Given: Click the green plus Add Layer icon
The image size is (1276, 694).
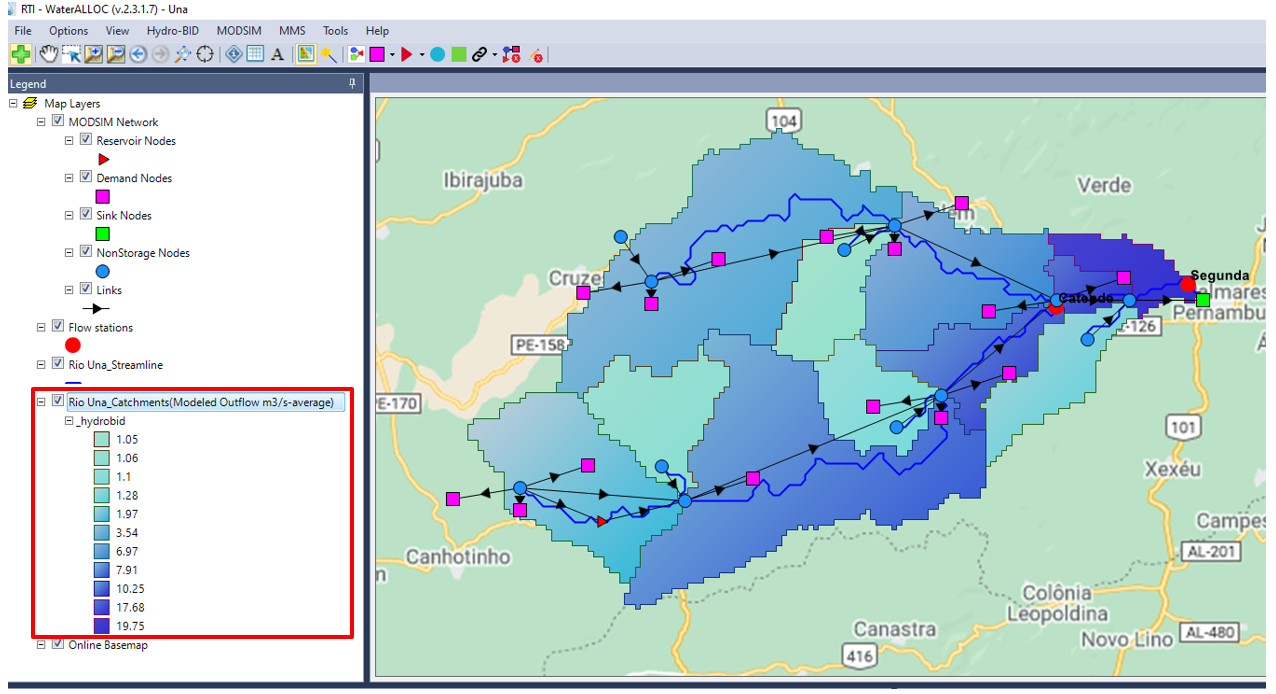Looking at the screenshot, I should pyautogui.click(x=20, y=54).
